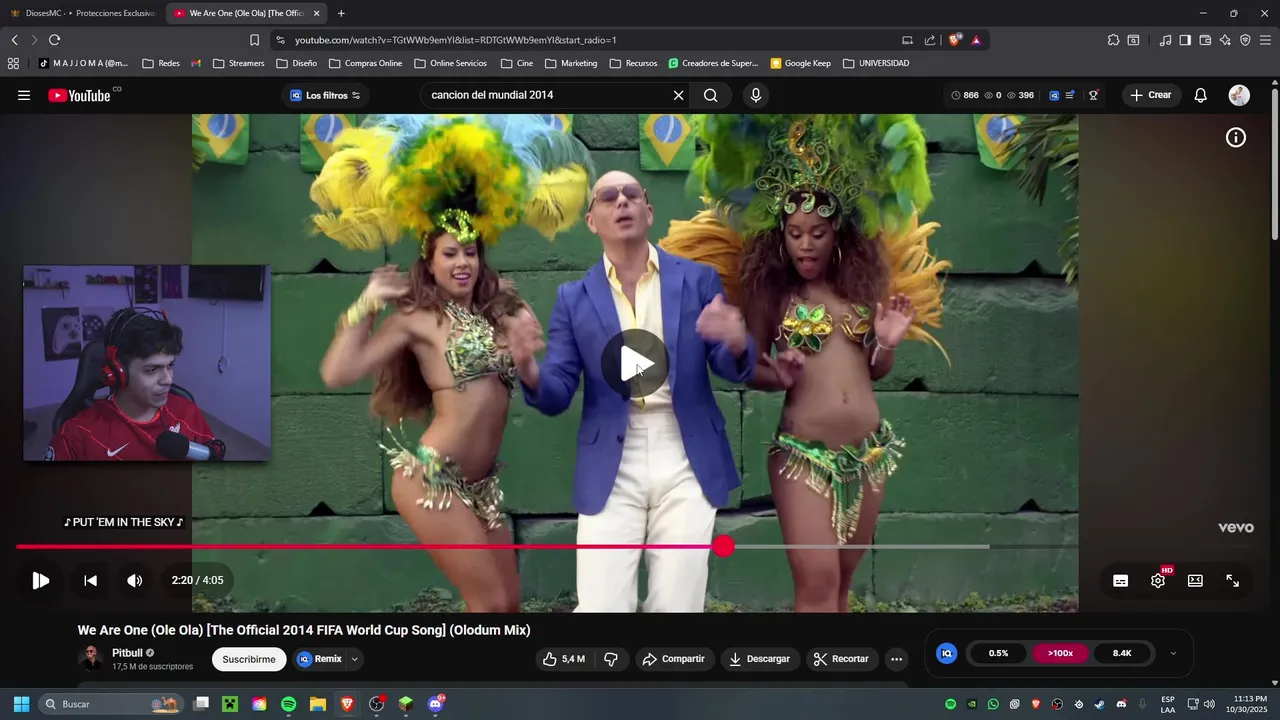Click the Recortar clip button

pyautogui.click(x=840, y=659)
